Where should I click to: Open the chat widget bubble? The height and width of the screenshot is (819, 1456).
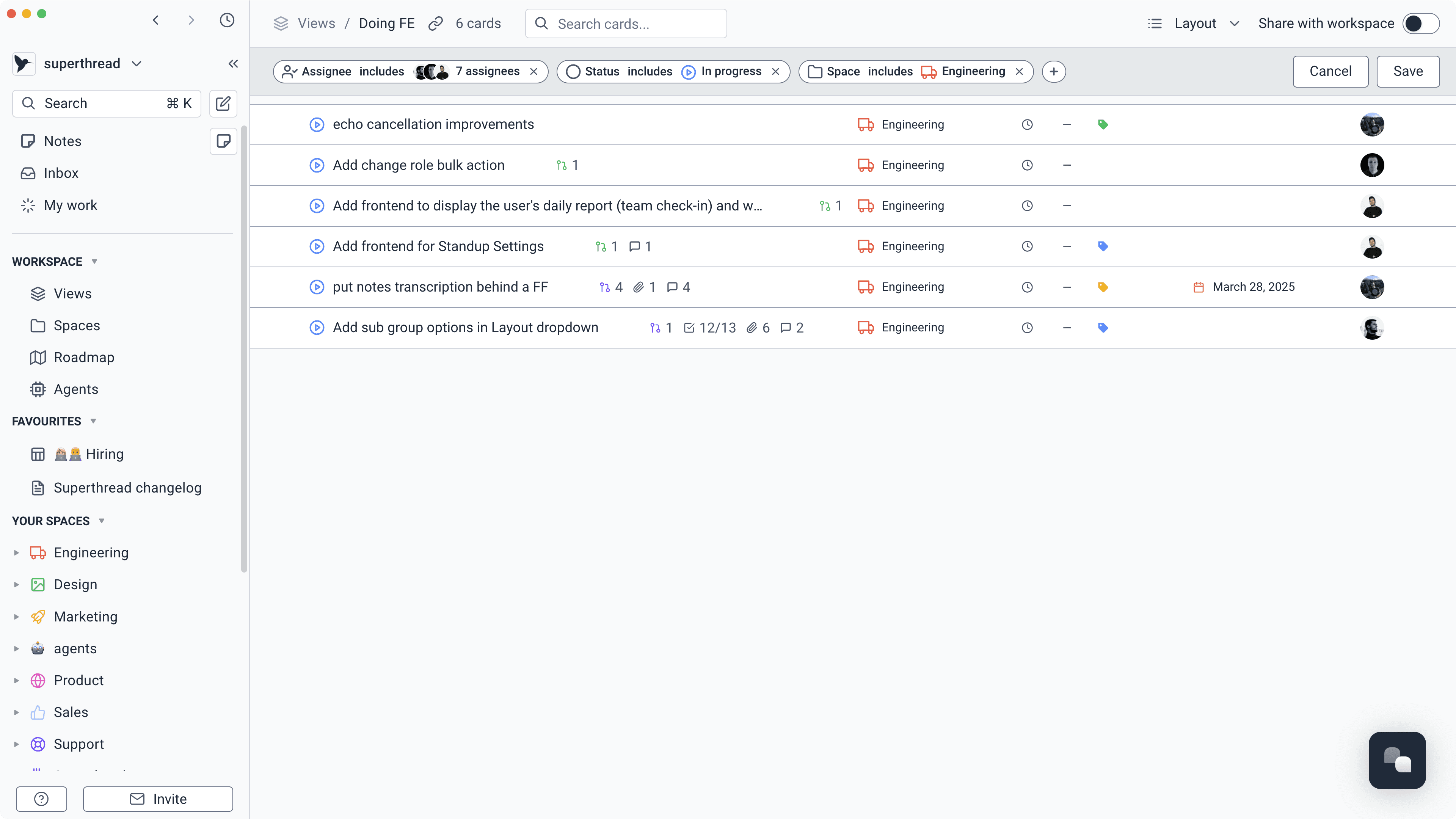tap(1397, 760)
